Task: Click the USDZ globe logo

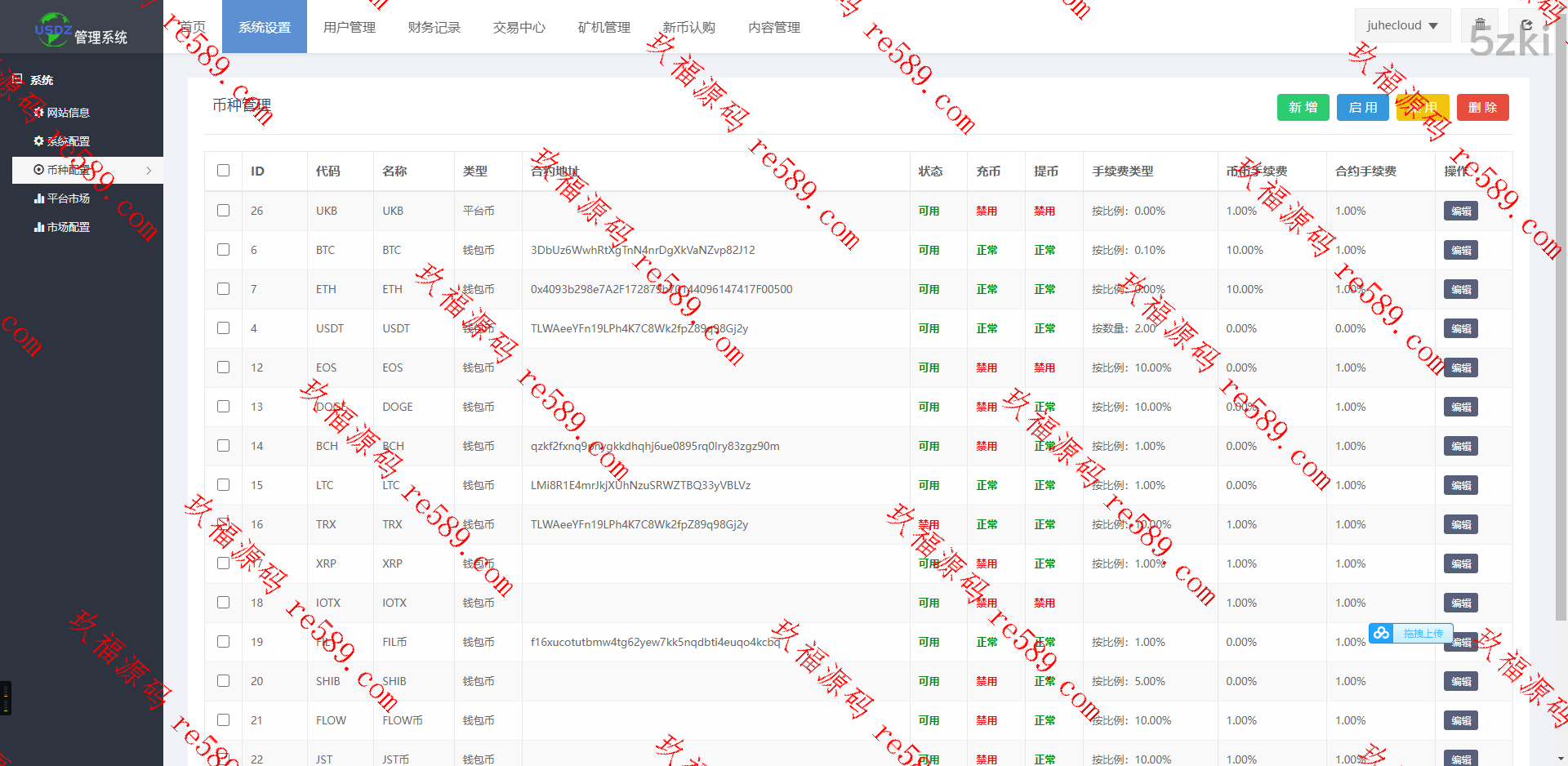Action: [53, 29]
